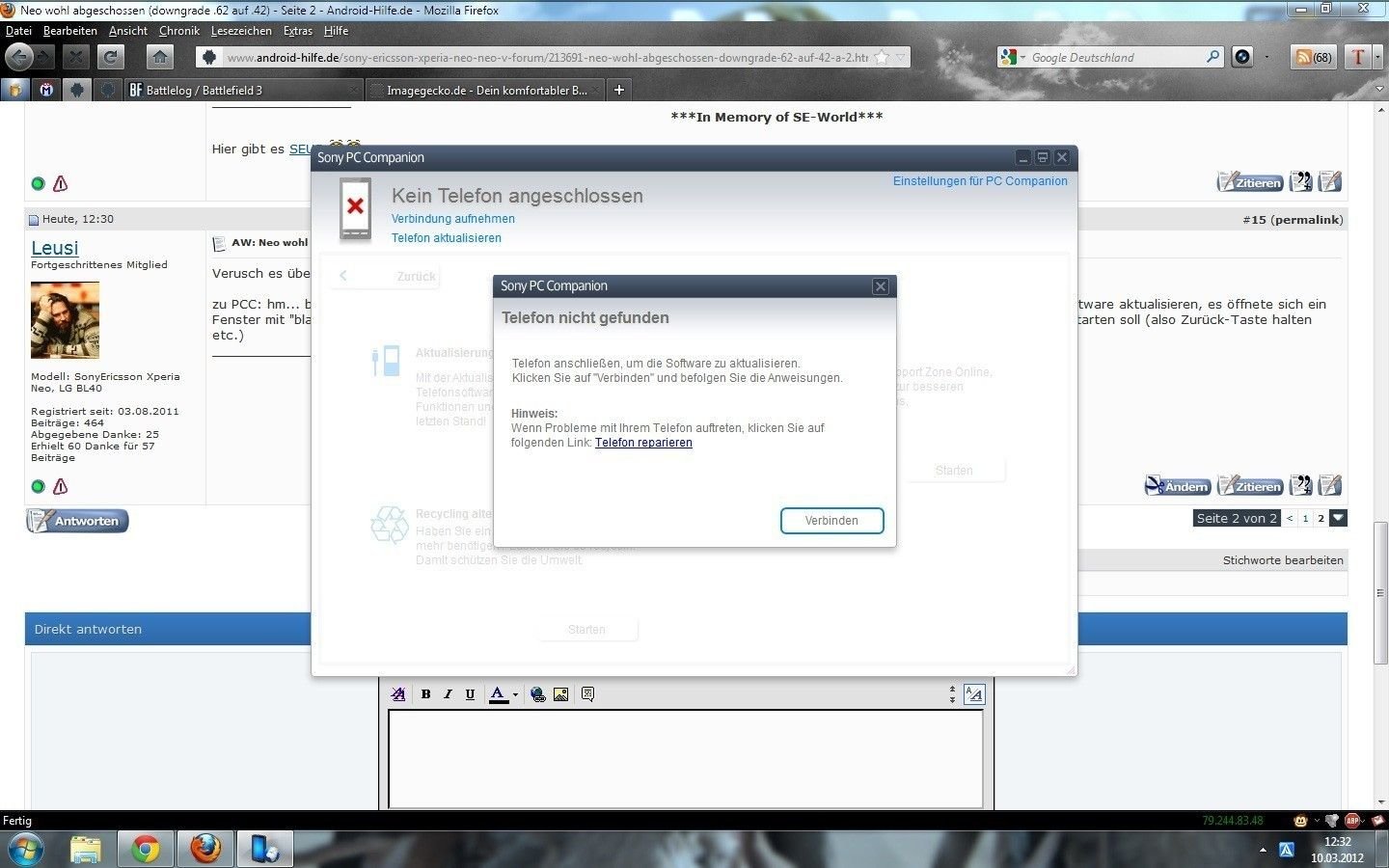Go to Firefox home page icon

tap(160, 58)
